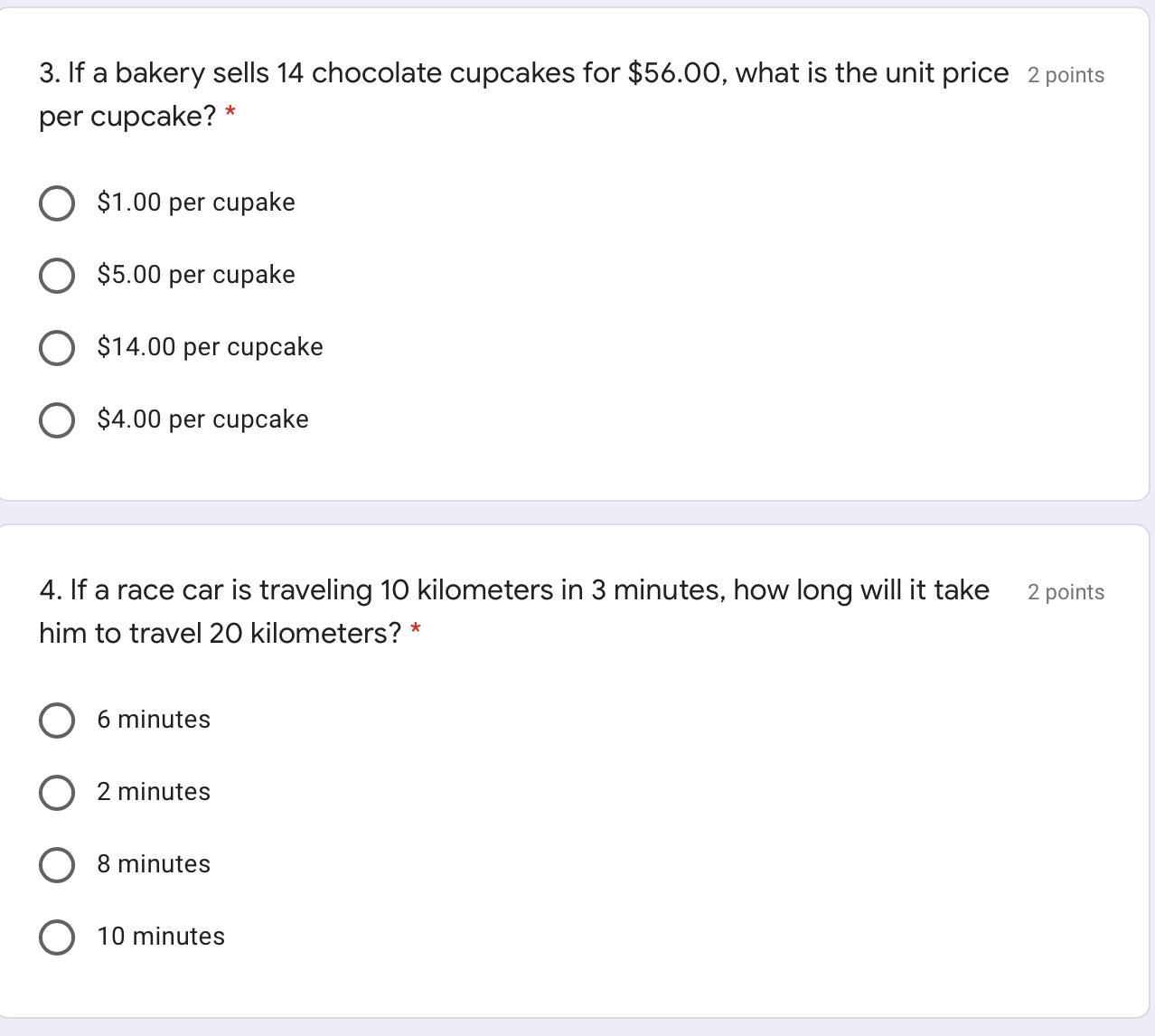Click the "6 minutes" answer label
This screenshot has height=1036, width=1155.
click(154, 720)
